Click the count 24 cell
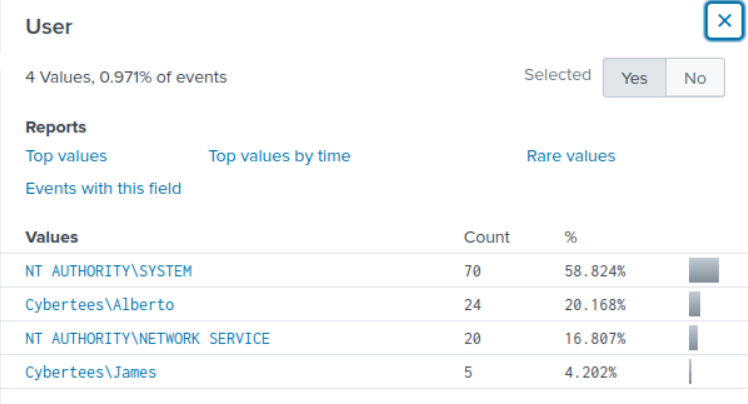This screenshot has width=748, height=404. coord(472,305)
